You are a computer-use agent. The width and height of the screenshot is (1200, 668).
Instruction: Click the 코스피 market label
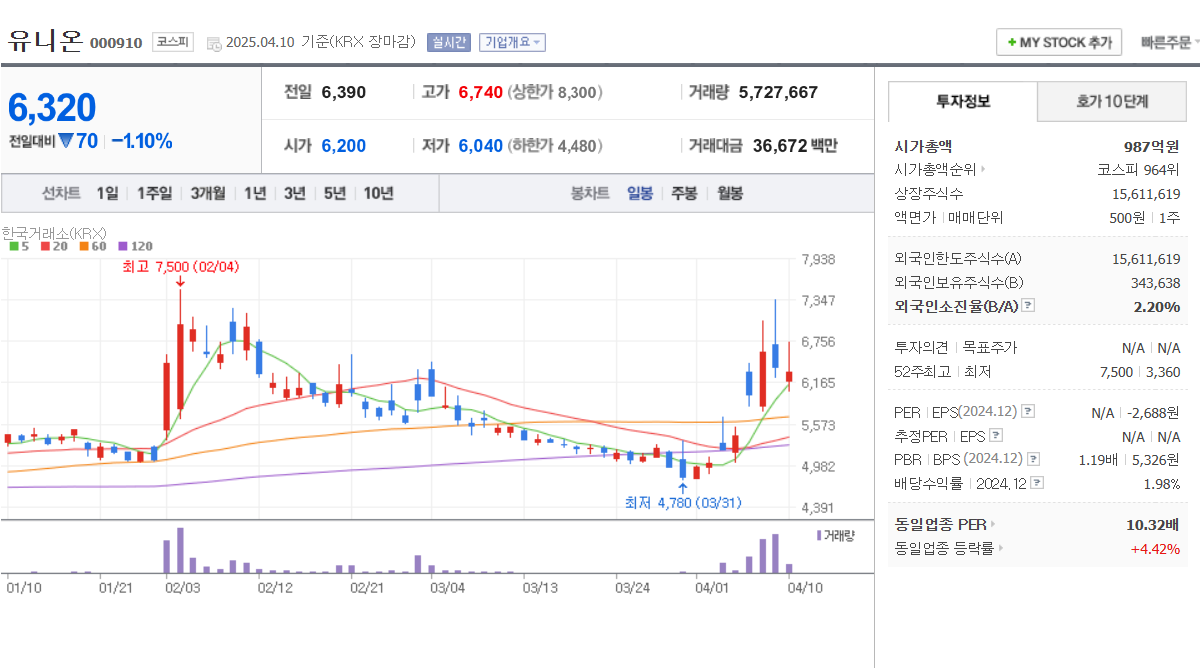click(172, 42)
